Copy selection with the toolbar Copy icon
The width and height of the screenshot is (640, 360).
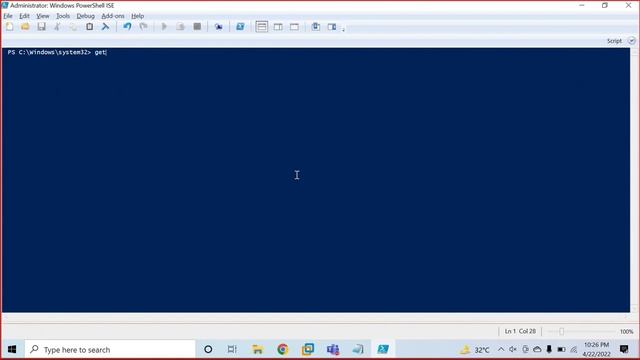click(x=73, y=27)
